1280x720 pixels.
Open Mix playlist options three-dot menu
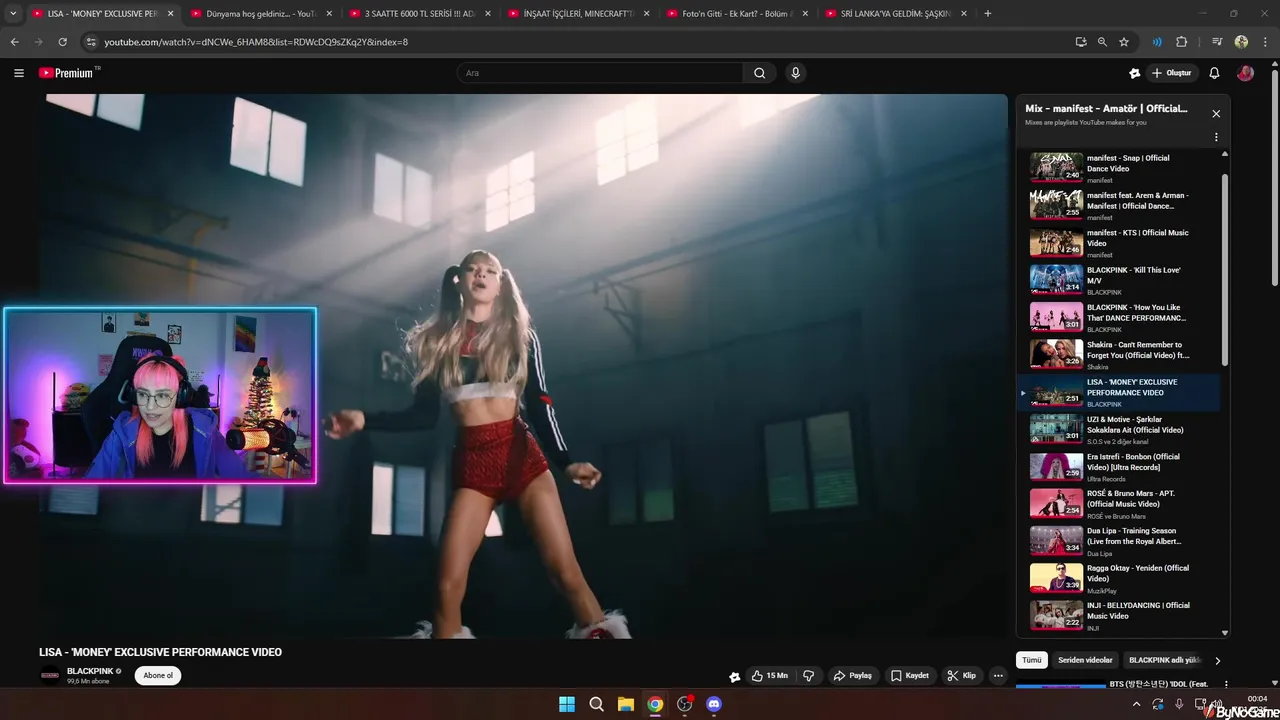(1216, 137)
